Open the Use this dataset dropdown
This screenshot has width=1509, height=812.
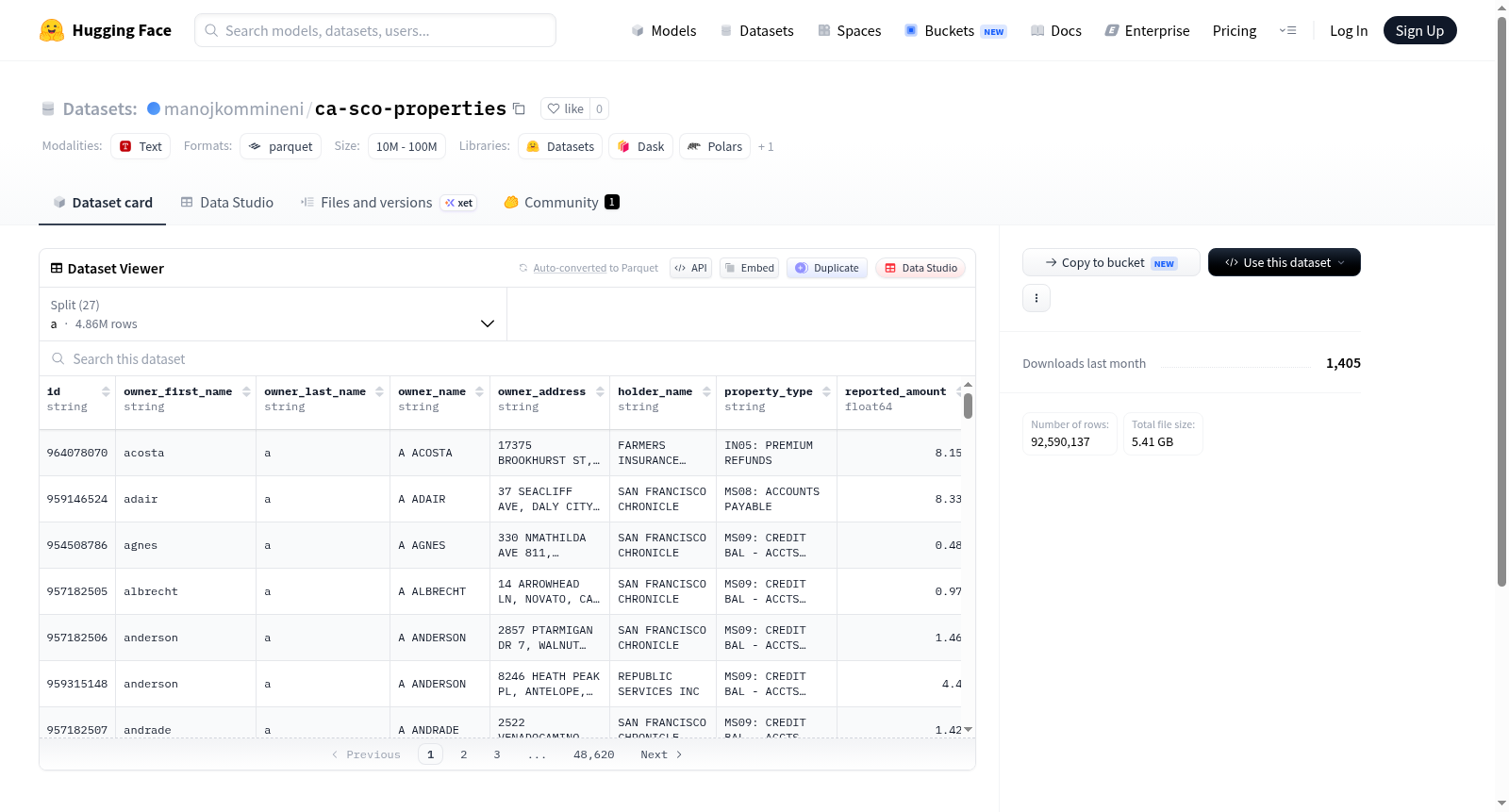[x=1284, y=262]
